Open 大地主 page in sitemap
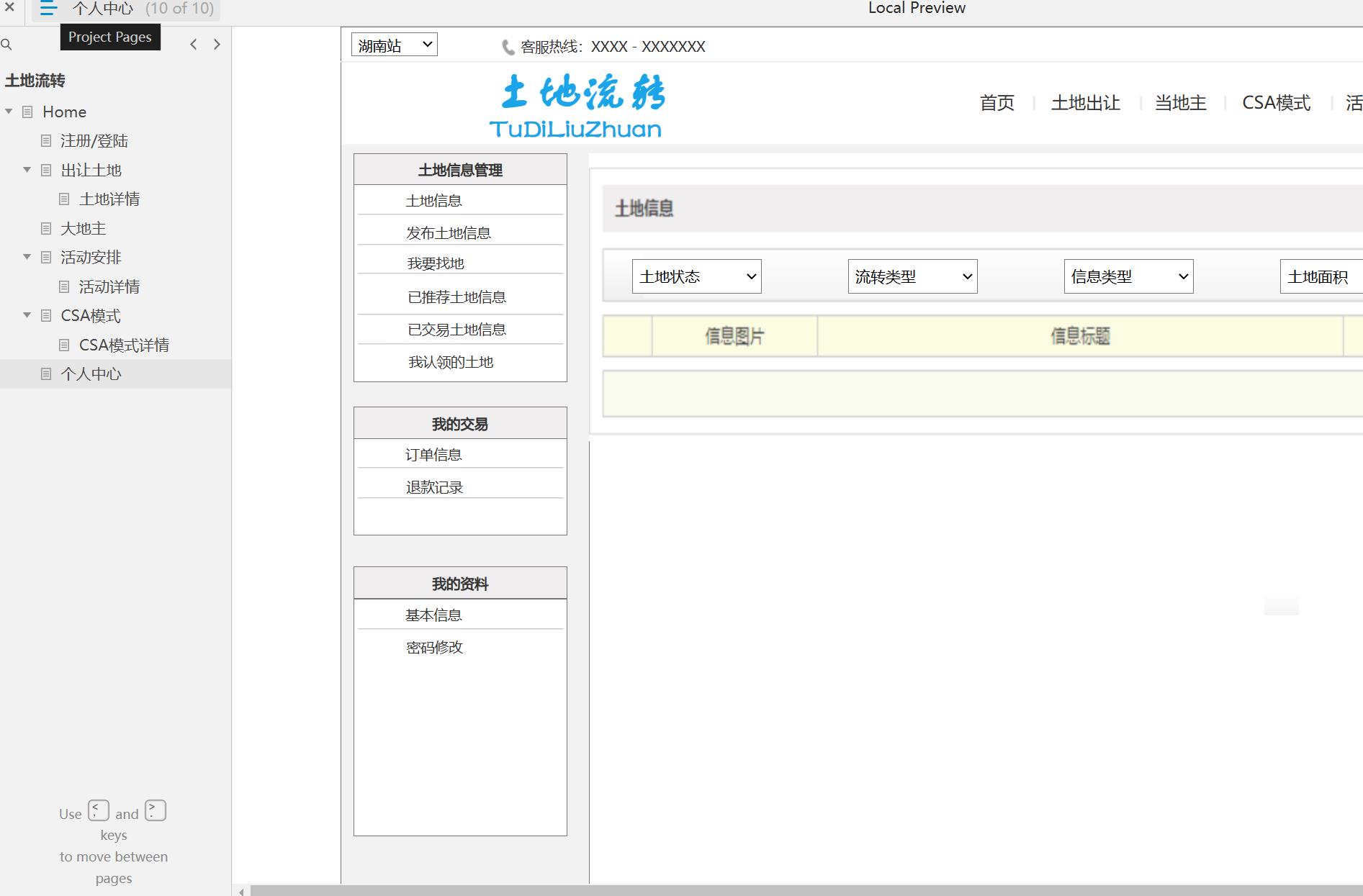The height and width of the screenshot is (896, 1363). (x=84, y=229)
